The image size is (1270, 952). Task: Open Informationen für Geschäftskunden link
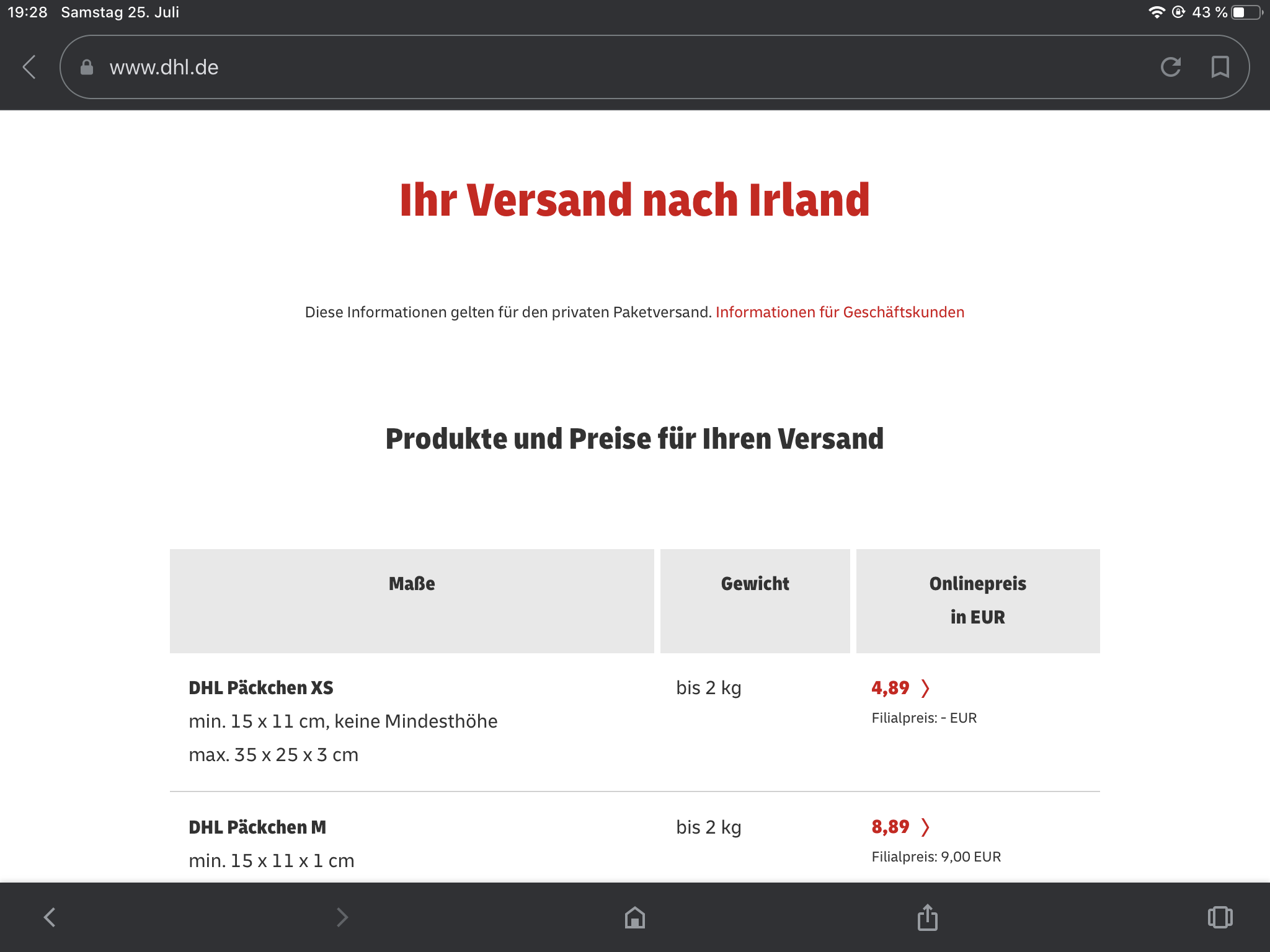840,312
